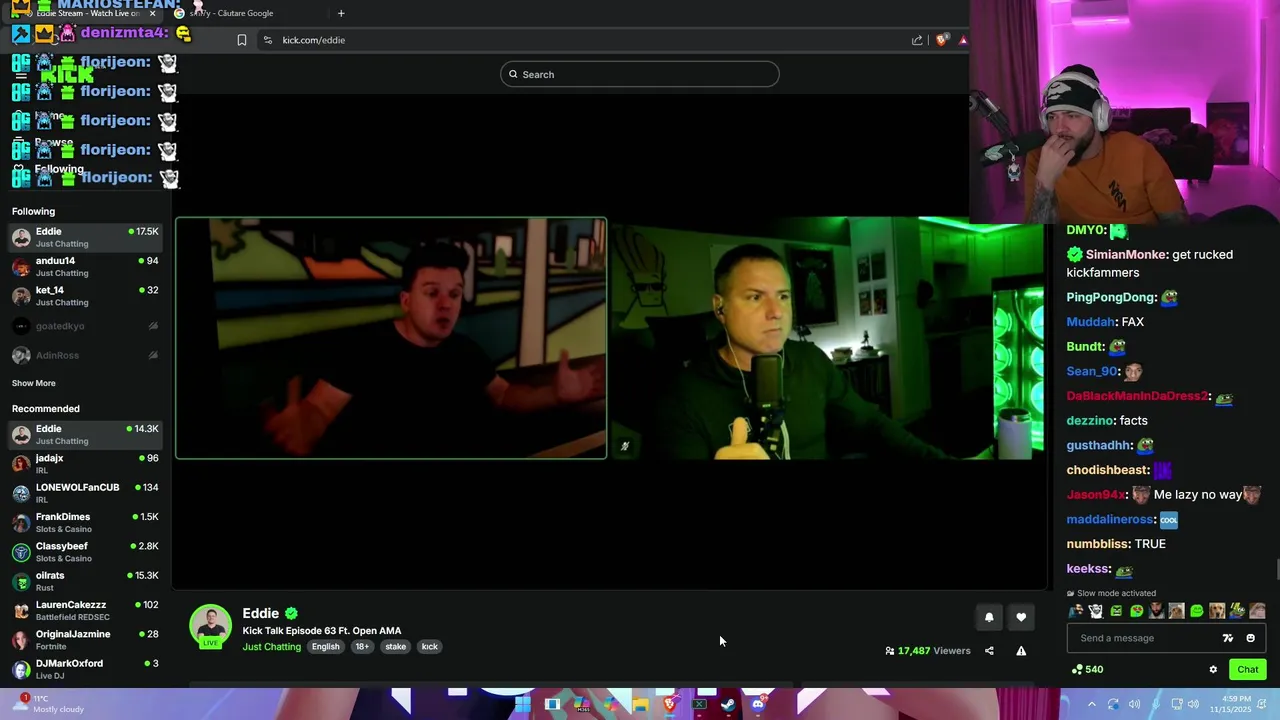Screen dimensions: 1280x720
Task: Click Show More under Following
Action: [33, 383]
